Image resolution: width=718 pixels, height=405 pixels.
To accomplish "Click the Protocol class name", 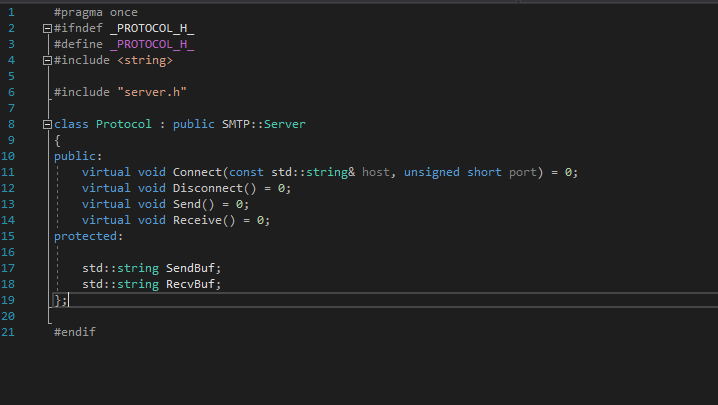I will point(124,124).
